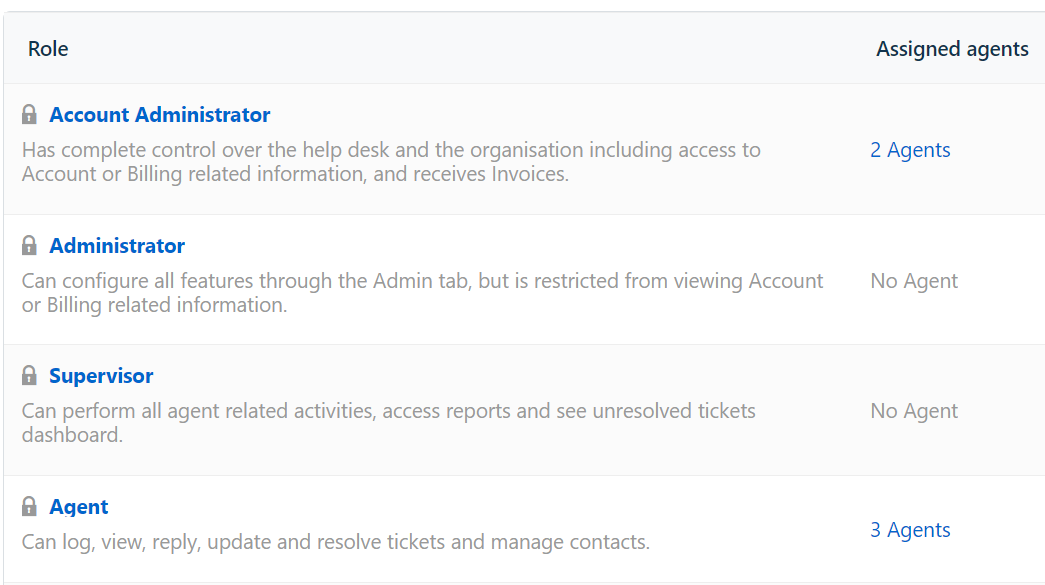The width and height of the screenshot is (1045, 585).
Task: Open the Account Administrator role
Action: (160, 115)
